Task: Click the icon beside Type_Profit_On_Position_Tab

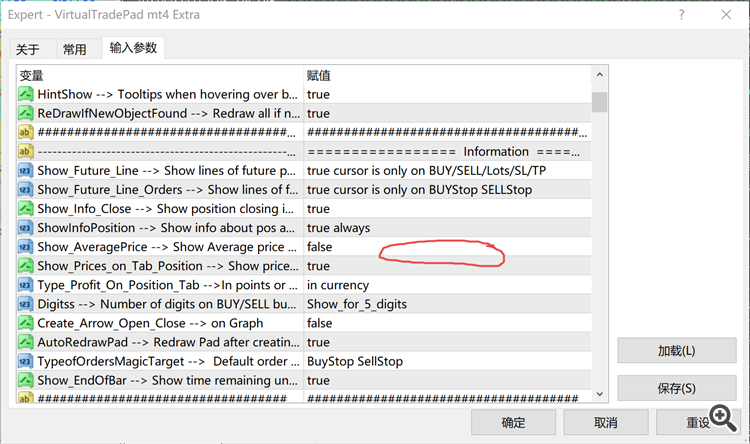Action: (x=25, y=285)
